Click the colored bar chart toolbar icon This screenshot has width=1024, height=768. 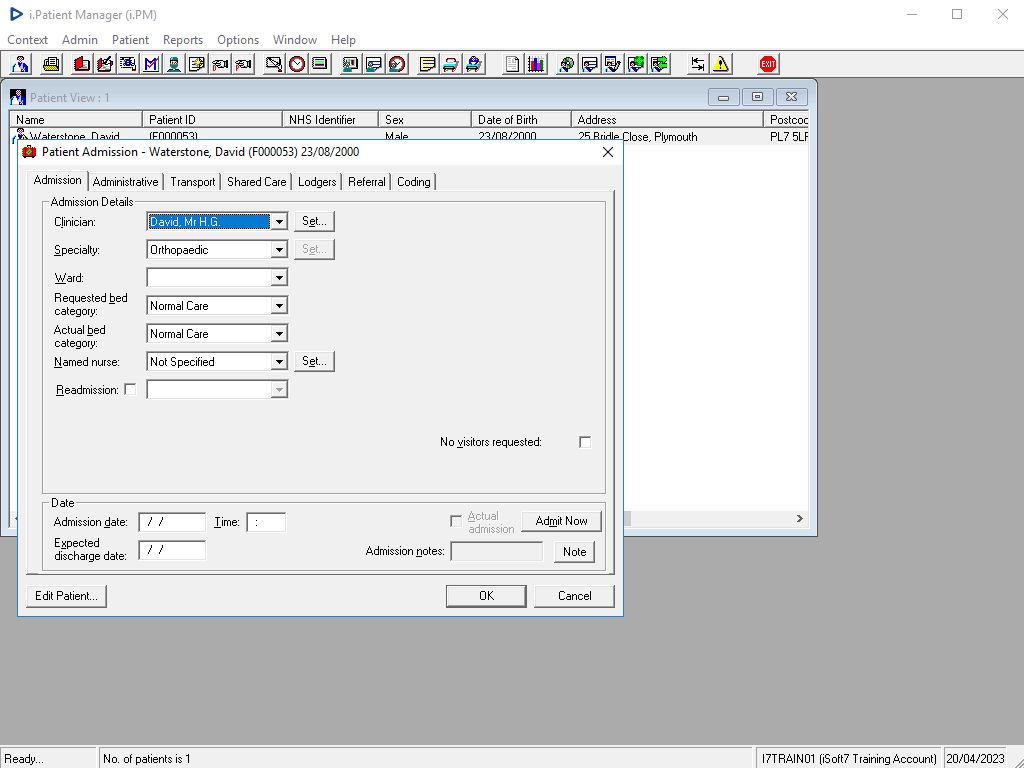(x=536, y=64)
